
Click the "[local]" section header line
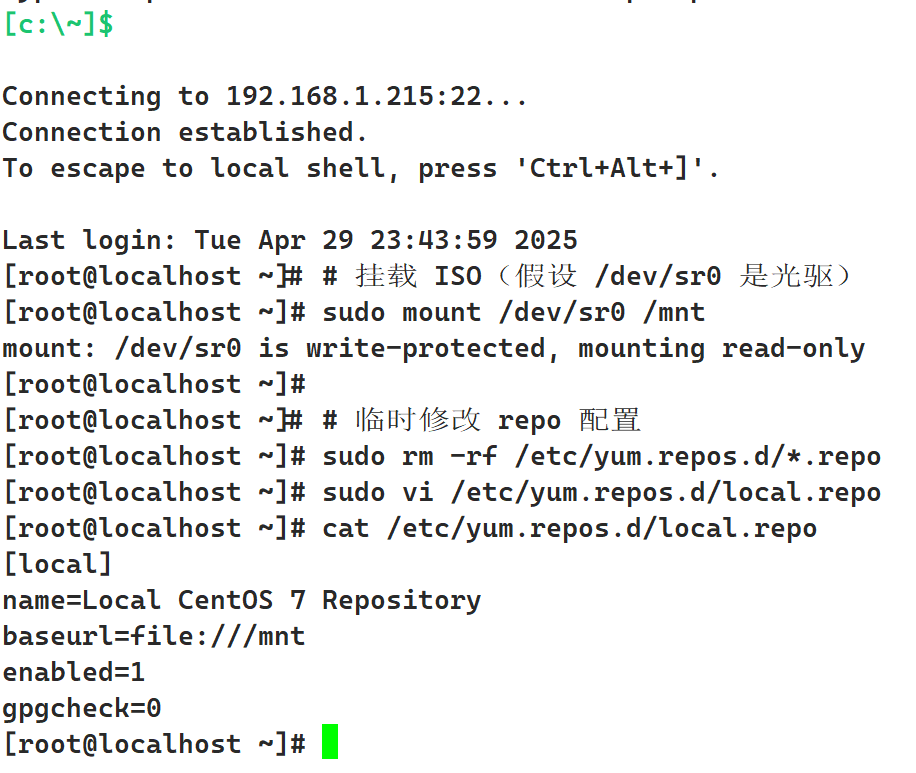(57, 564)
